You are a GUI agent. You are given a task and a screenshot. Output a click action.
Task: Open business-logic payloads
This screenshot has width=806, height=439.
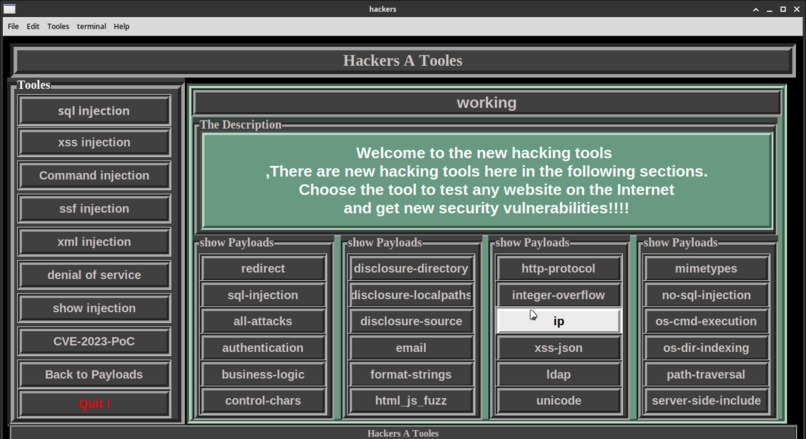(263, 374)
